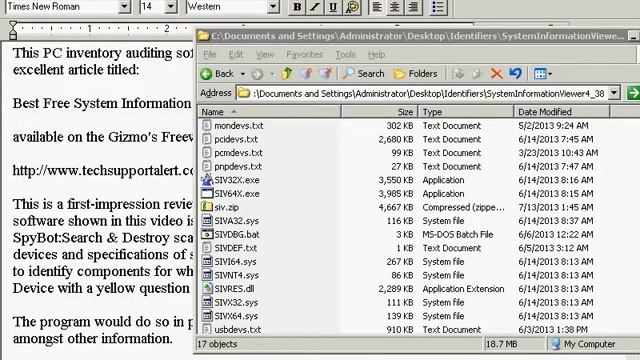Click the Explorer window folder title icon
Screen dimensions: 640x360
[203, 36]
